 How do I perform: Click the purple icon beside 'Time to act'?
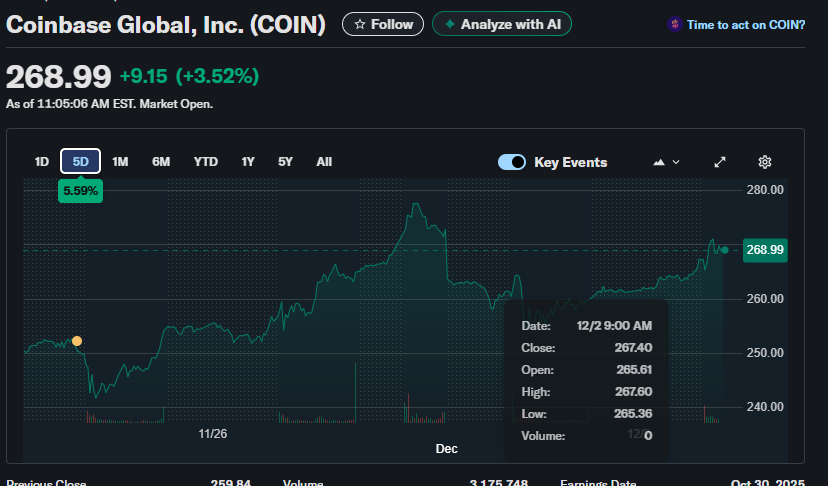pyautogui.click(x=675, y=25)
